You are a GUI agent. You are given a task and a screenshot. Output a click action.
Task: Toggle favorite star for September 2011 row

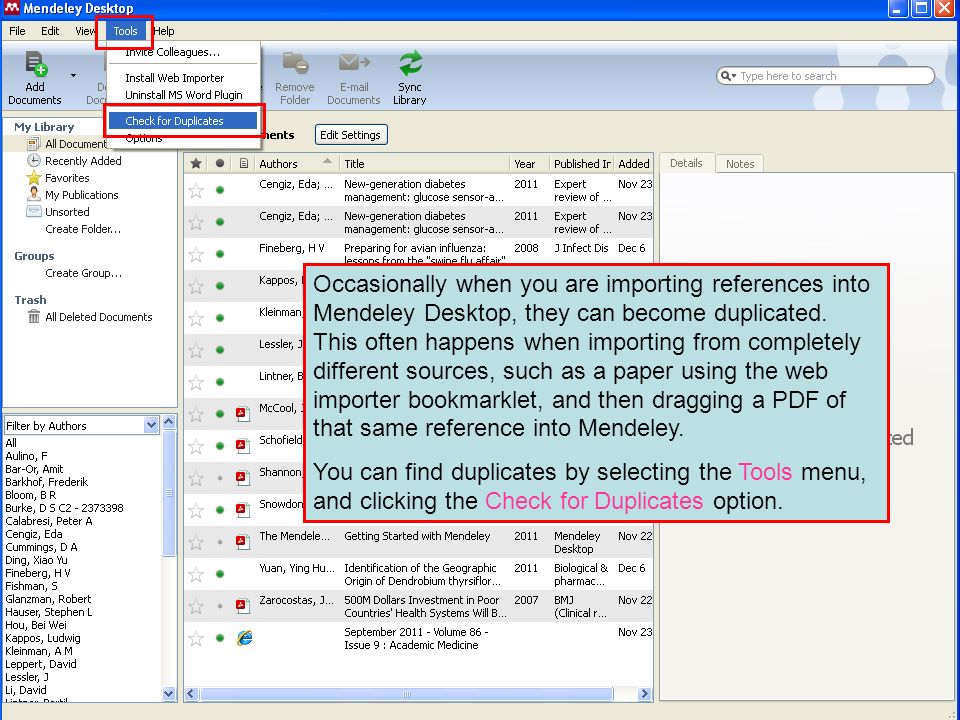click(x=196, y=639)
